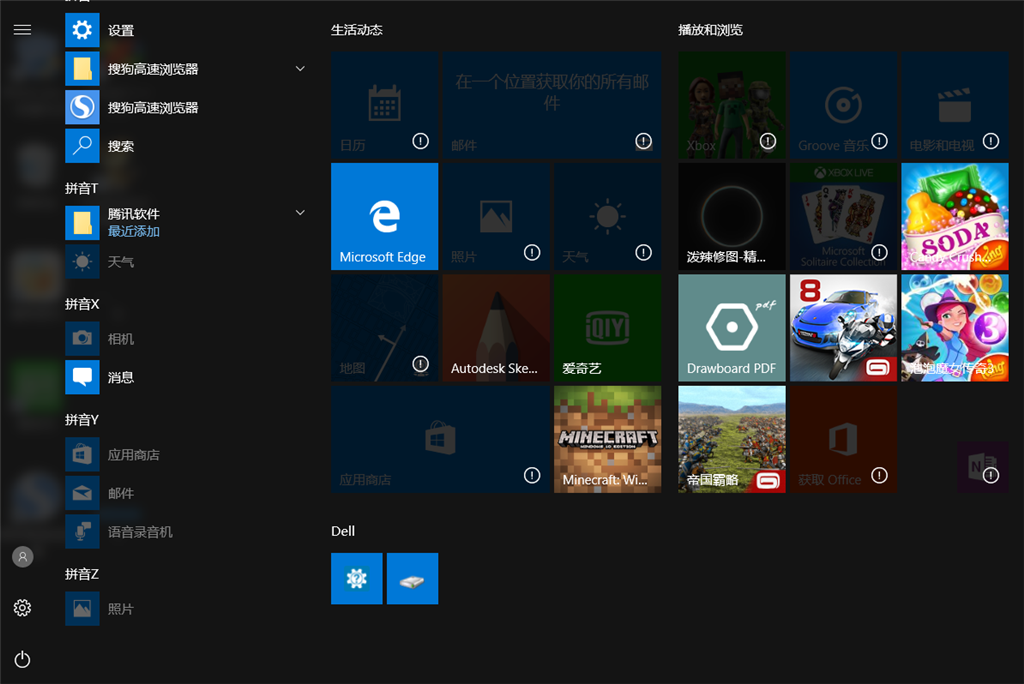Open the Xbox tile
This screenshot has height=684, width=1024.
[x=732, y=105]
